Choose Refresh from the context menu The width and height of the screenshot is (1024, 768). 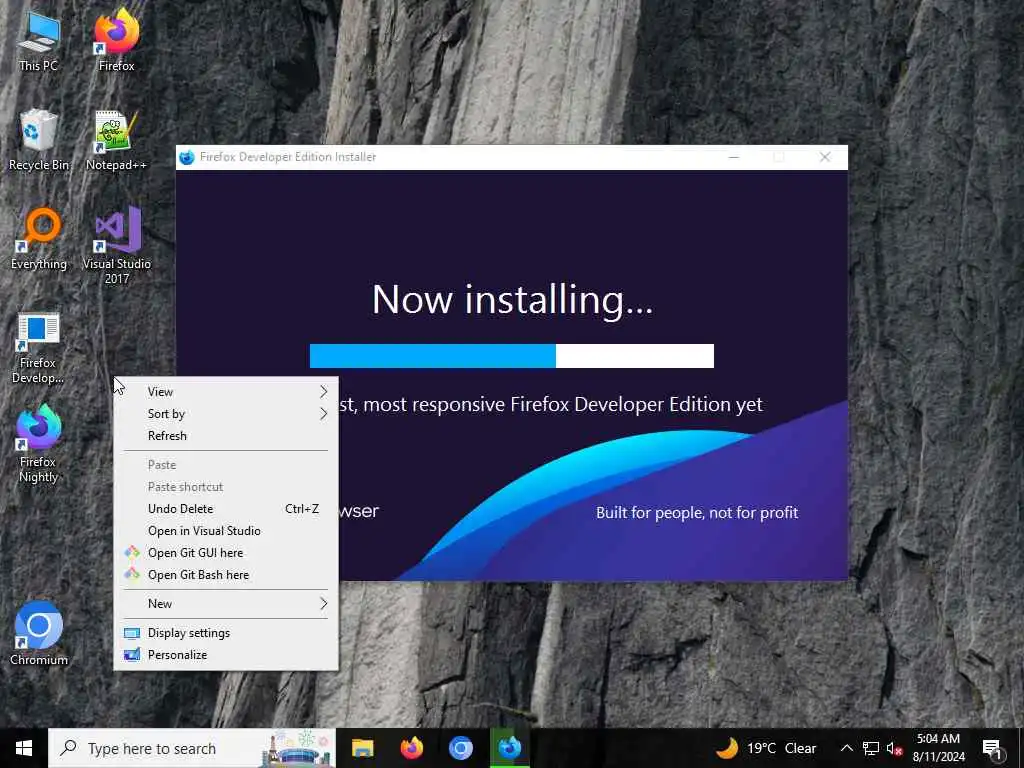(x=226, y=436)
